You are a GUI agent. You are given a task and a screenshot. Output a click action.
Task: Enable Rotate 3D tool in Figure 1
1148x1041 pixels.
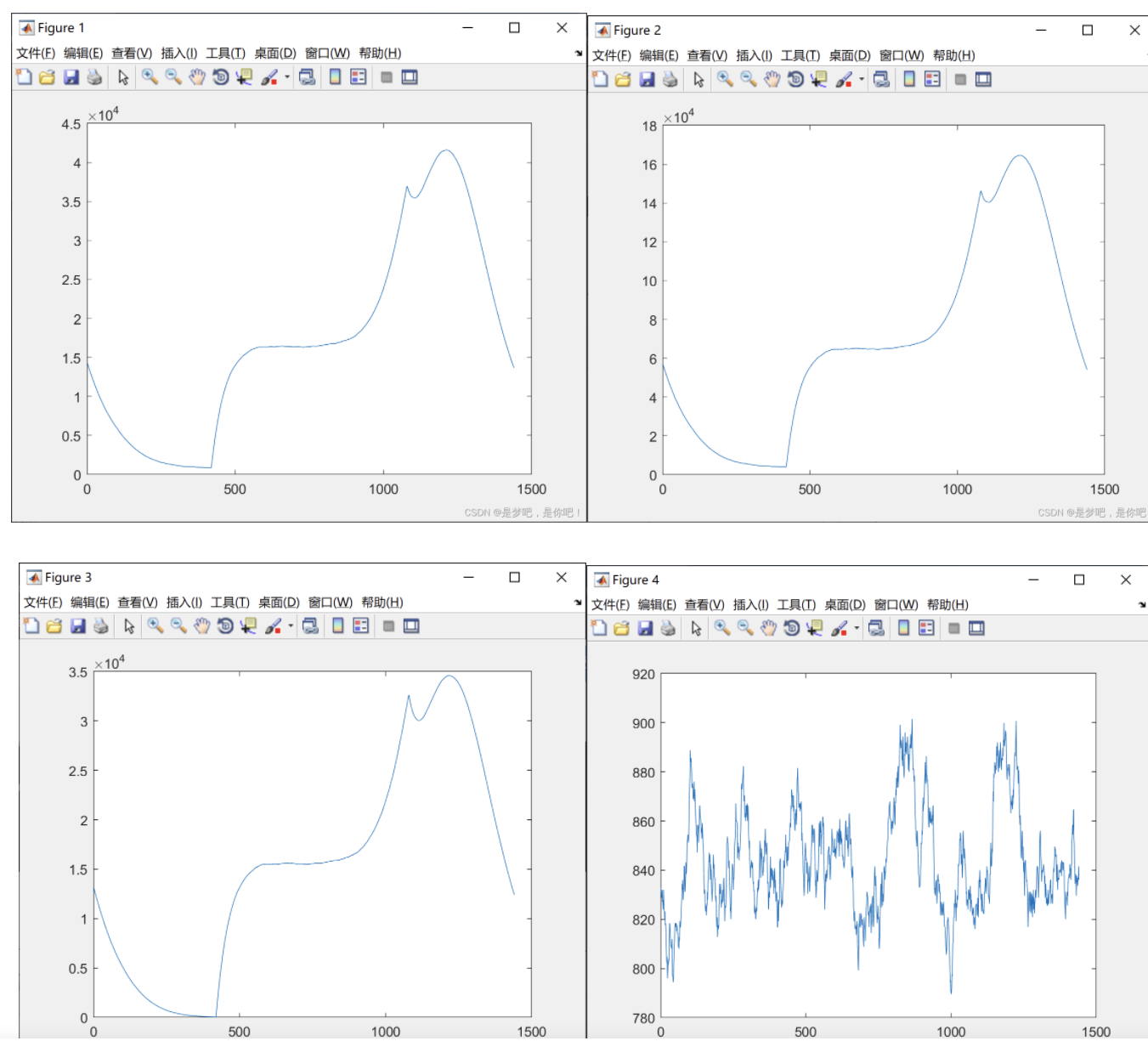pyautogui.click(x=221, y=77)
